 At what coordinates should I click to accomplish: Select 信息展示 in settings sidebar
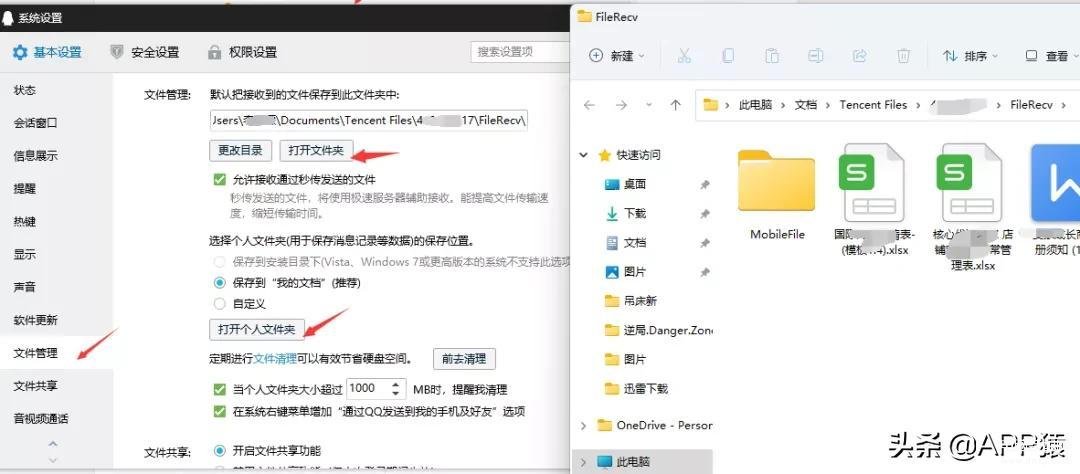[35, 156]
